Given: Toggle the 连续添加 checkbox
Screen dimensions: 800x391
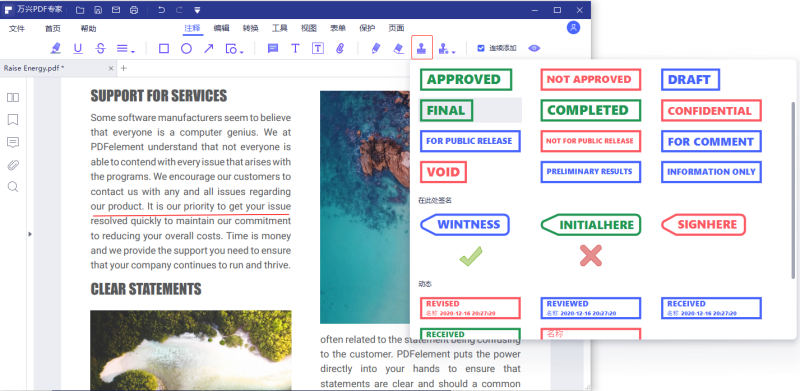Looking at the screenshot, I should pyautogui.click(x=481, y=48).
